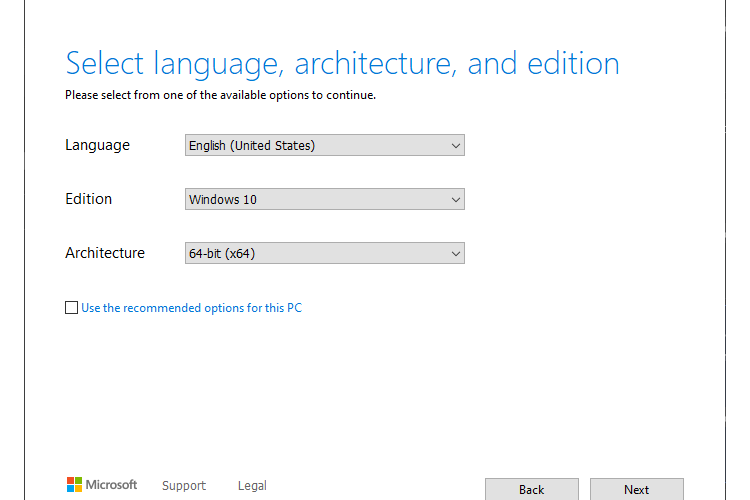Click the 'Select language, architecture, and edition' heading
Viewport: 750px width, 500px height.
coord(342,64)
